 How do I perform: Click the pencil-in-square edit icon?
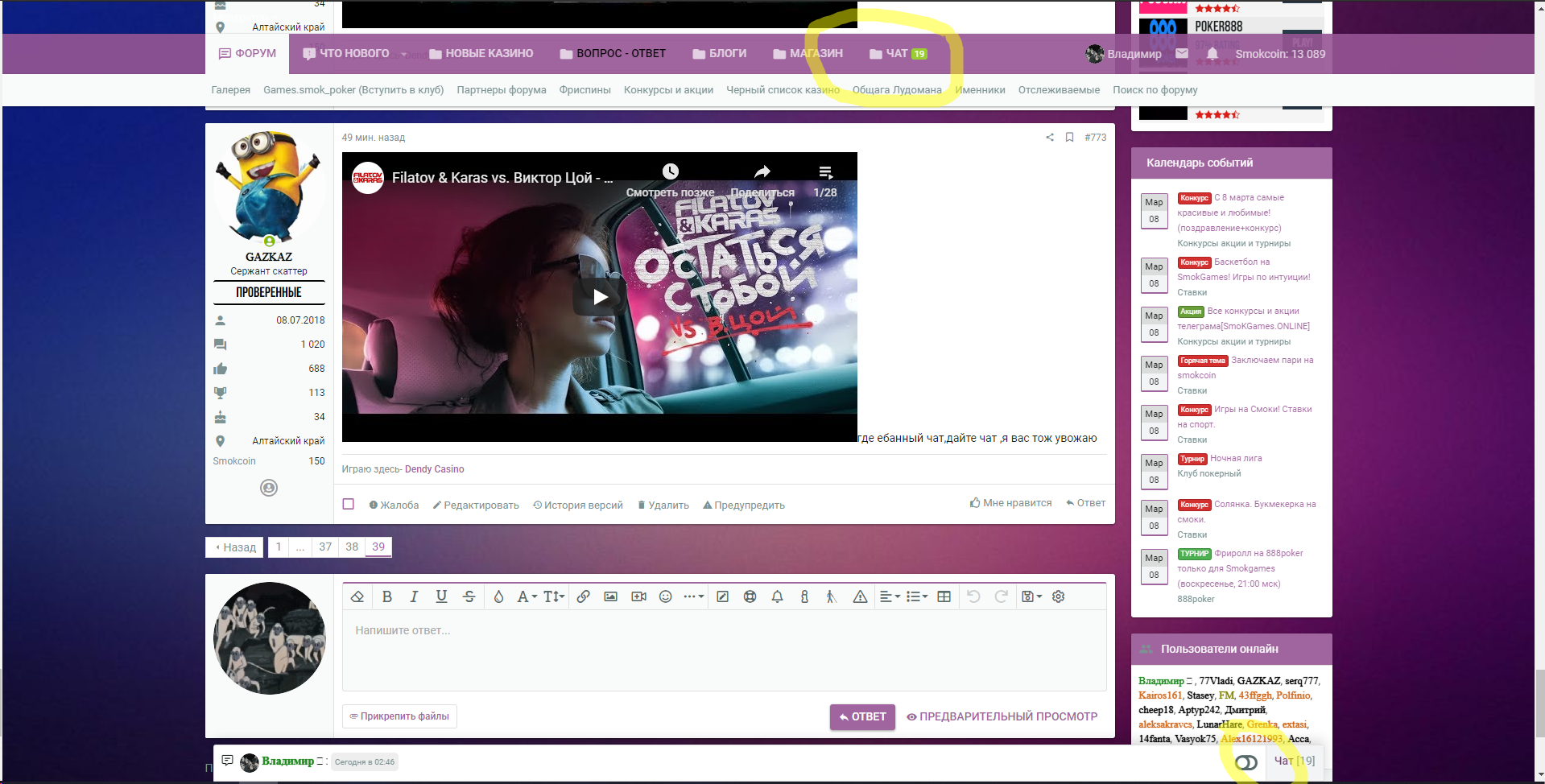(723, 596)
